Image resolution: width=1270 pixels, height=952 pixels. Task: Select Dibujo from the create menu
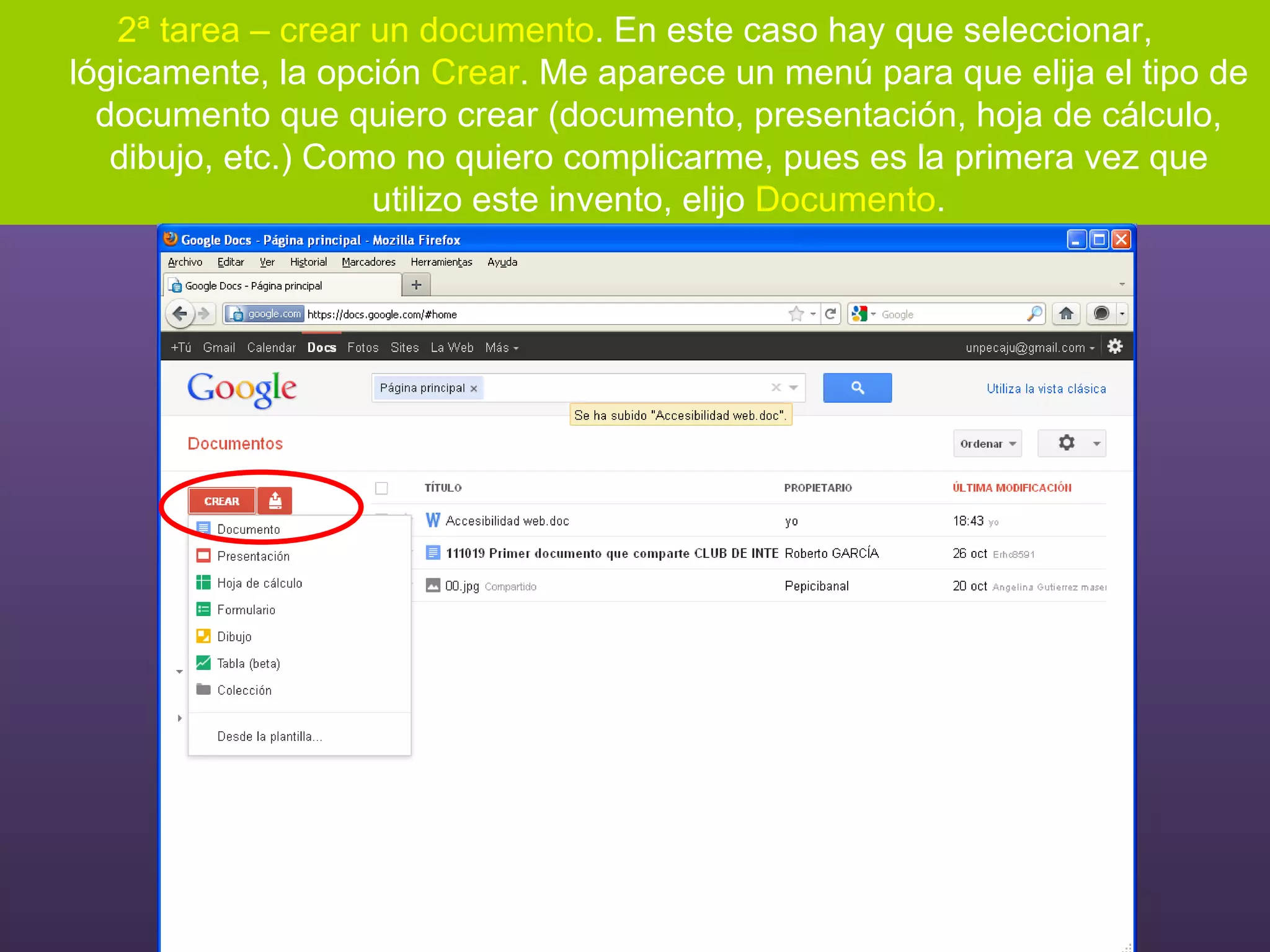coord(300,636)
